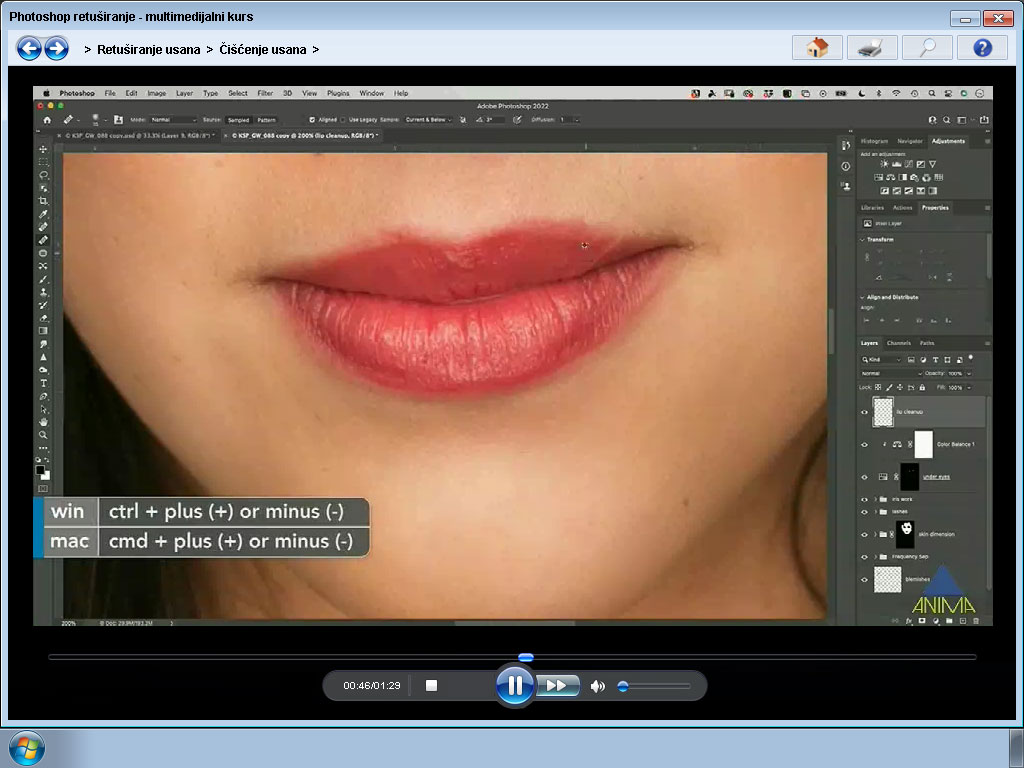The height and width of the screenshot is (768, 1024).
Task: Click the video progress bar handle
Action: (x=526, y=657)
